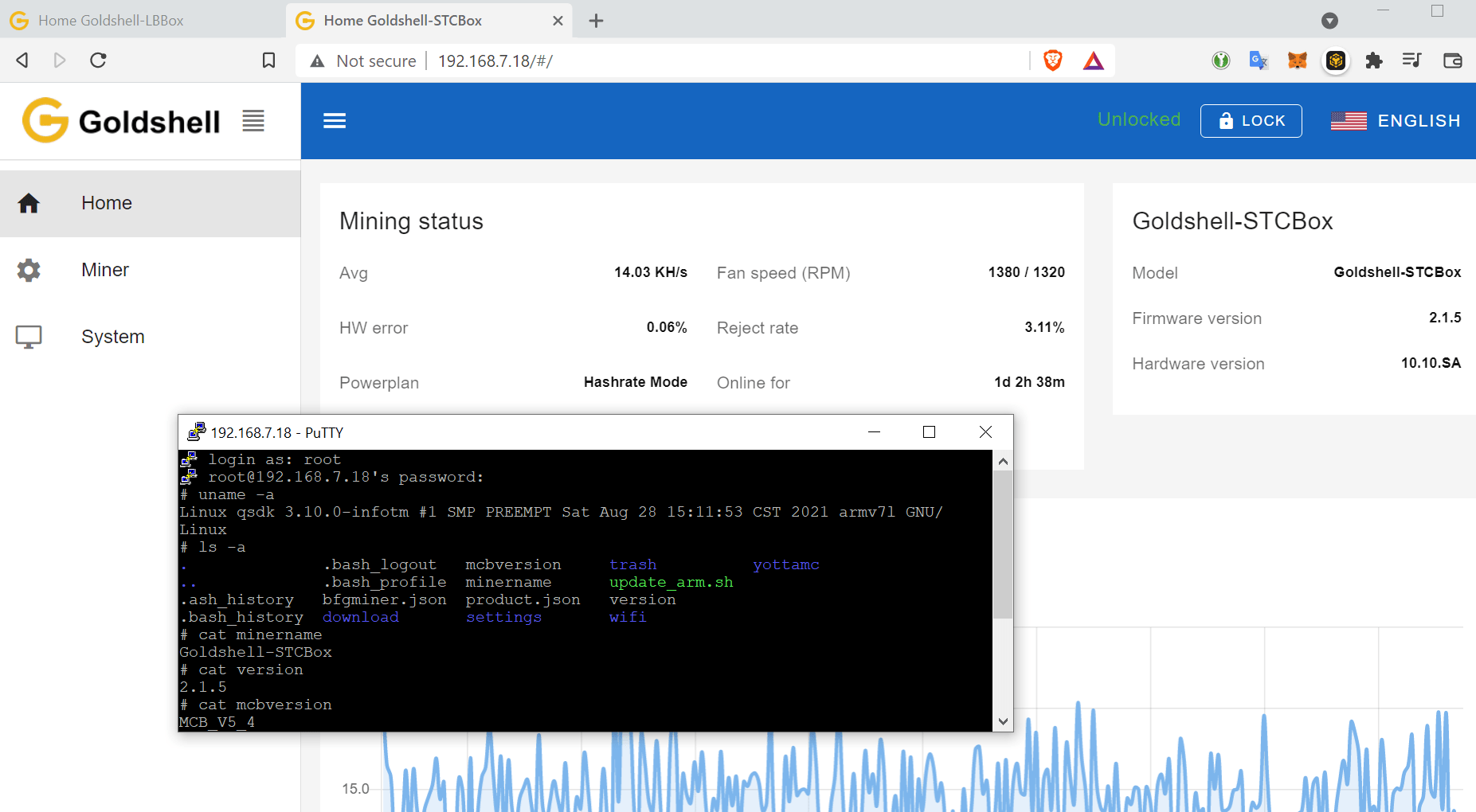Image resolution: width=1476 pixels, height=812 pixels.
Task: Open the yellow cube extension icon
Action: coord(1336,61)
